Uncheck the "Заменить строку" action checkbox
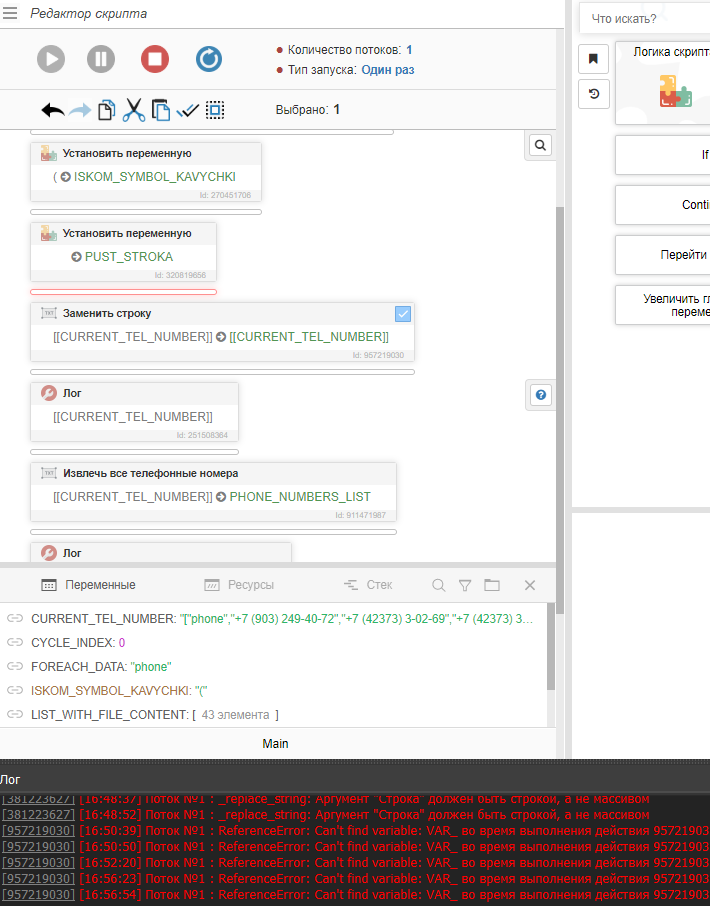The width and height of the screenshot is (710, 906). 403,314
